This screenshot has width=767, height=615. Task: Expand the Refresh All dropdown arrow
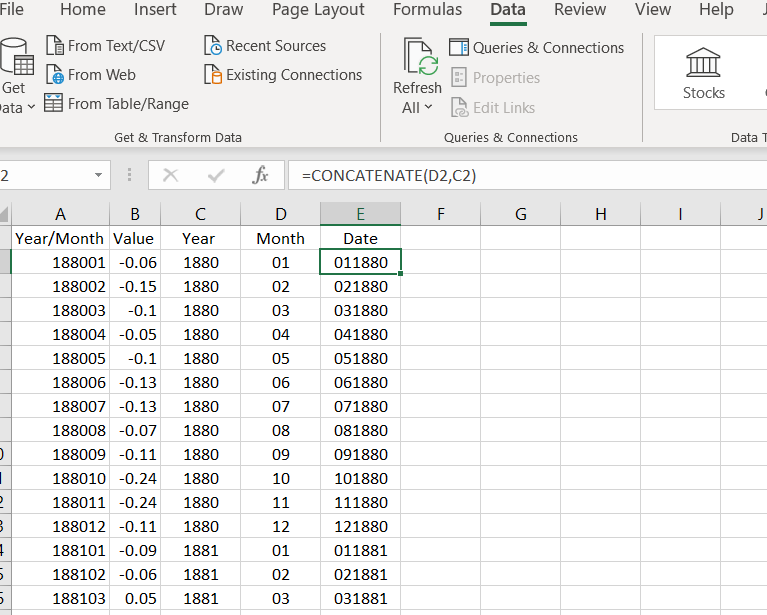(x=429, y=107)
